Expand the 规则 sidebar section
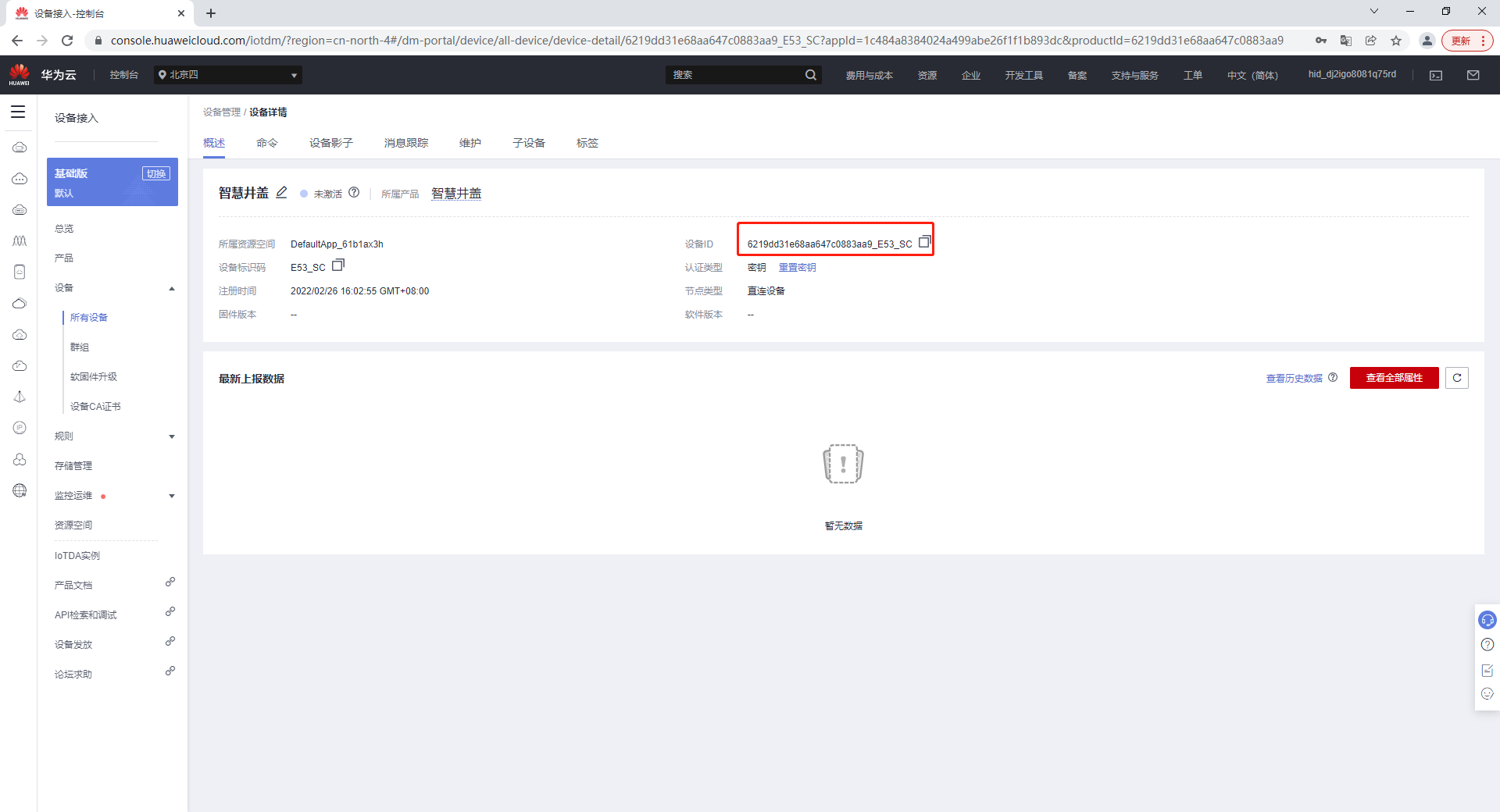Viewport: 1500px width, 812px height. 172,436
